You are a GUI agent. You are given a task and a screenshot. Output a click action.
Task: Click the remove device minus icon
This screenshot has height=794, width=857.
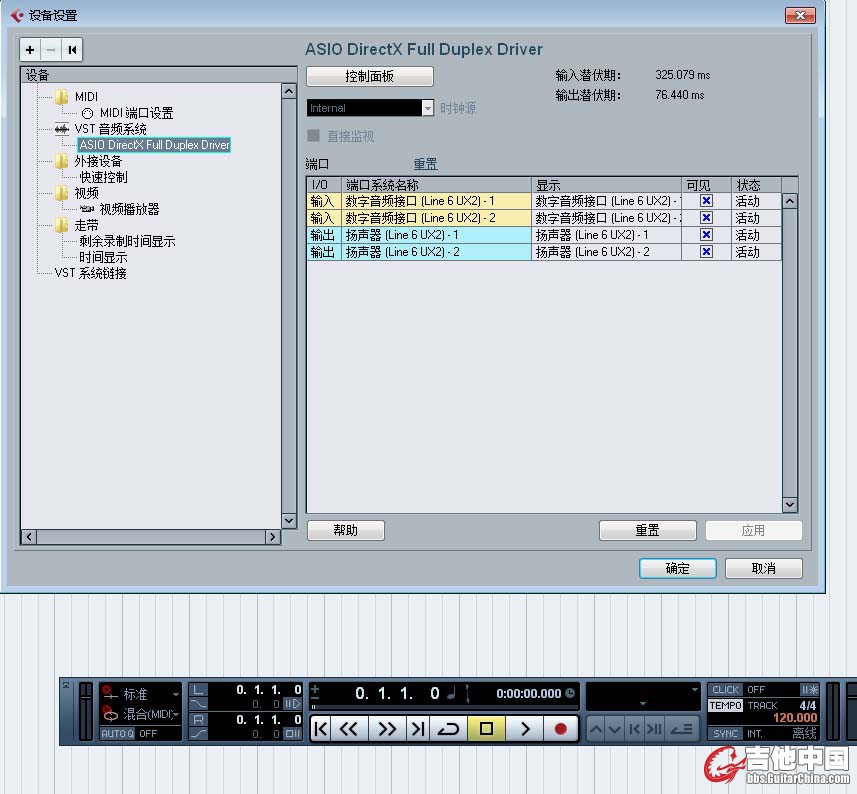(x=51, y=50)
